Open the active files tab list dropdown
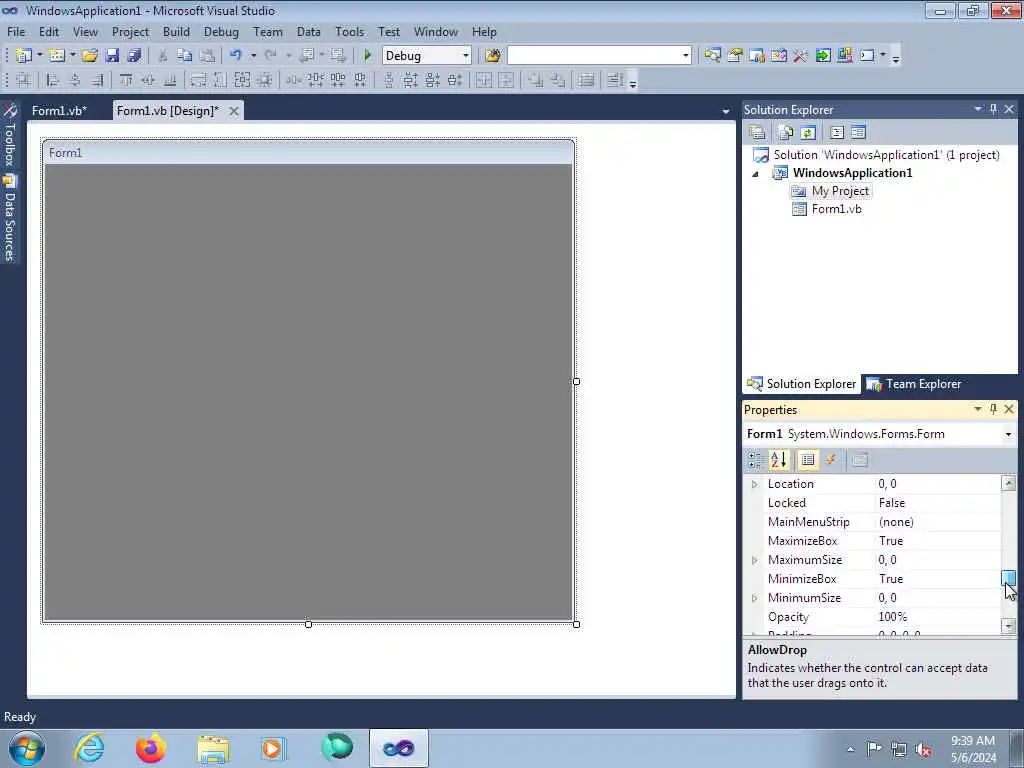Viewport: 1024px width, 768px height. (726, 112)
